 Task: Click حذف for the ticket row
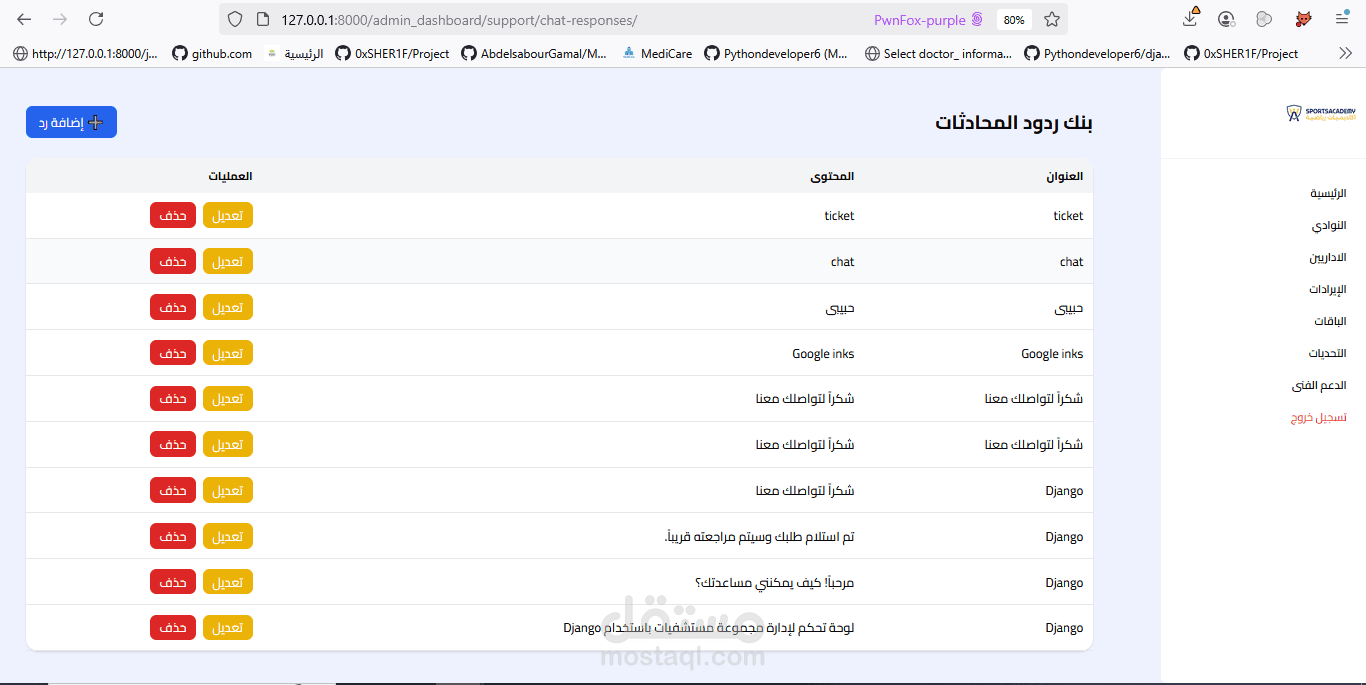pyautogui.click(x=173, y=215)
